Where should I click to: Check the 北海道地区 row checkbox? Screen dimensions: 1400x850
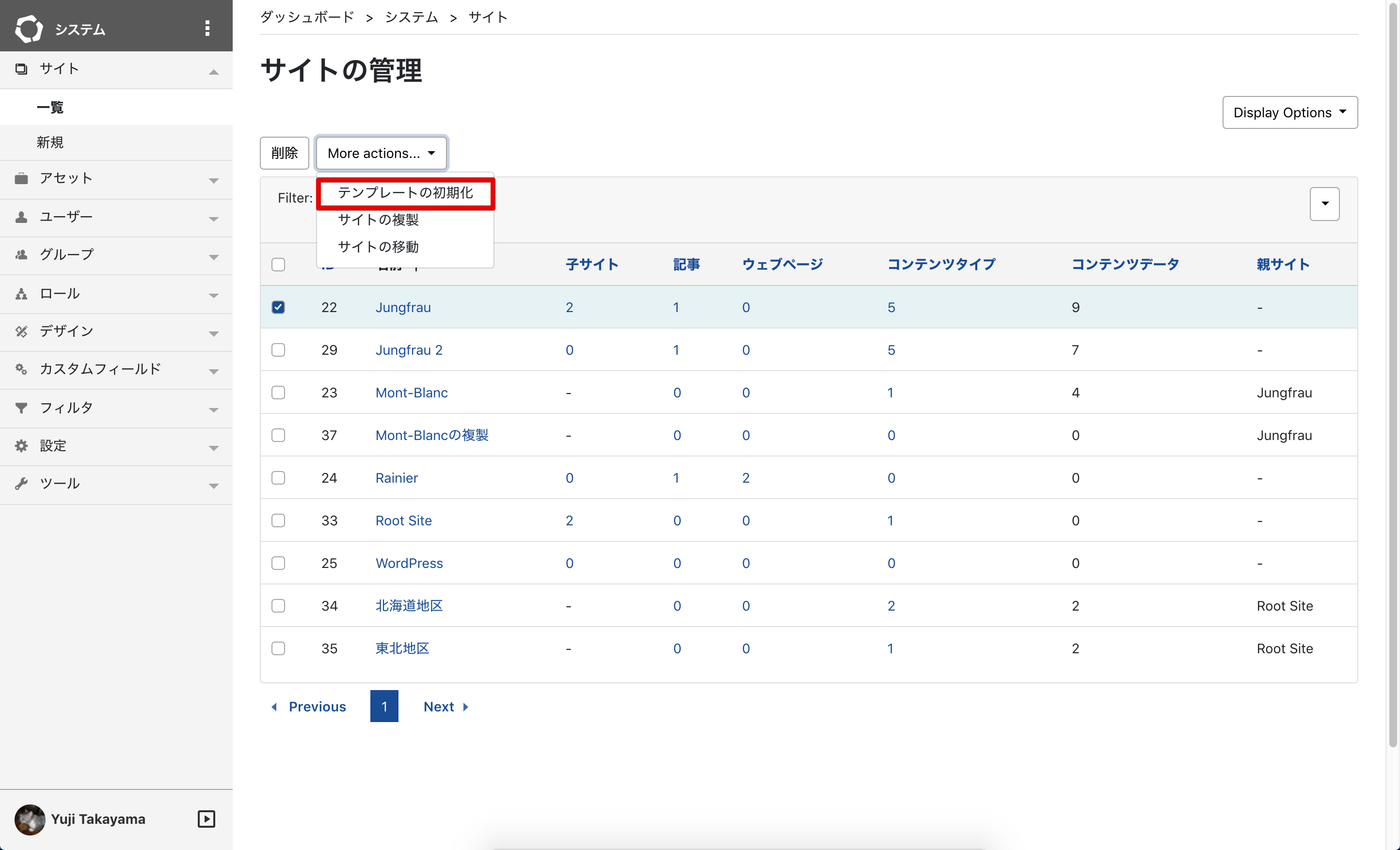coord(278,605)
